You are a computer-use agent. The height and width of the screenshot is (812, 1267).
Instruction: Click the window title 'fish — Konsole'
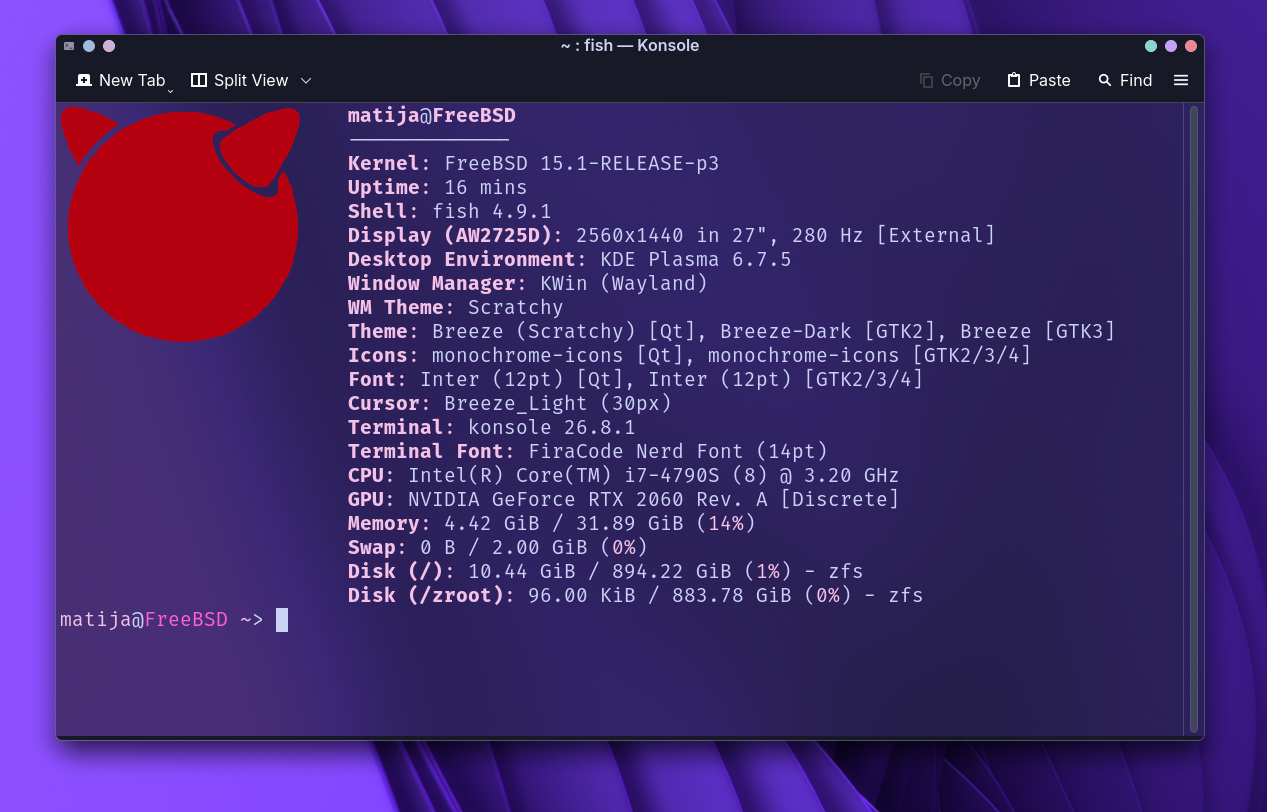point(645,46)
